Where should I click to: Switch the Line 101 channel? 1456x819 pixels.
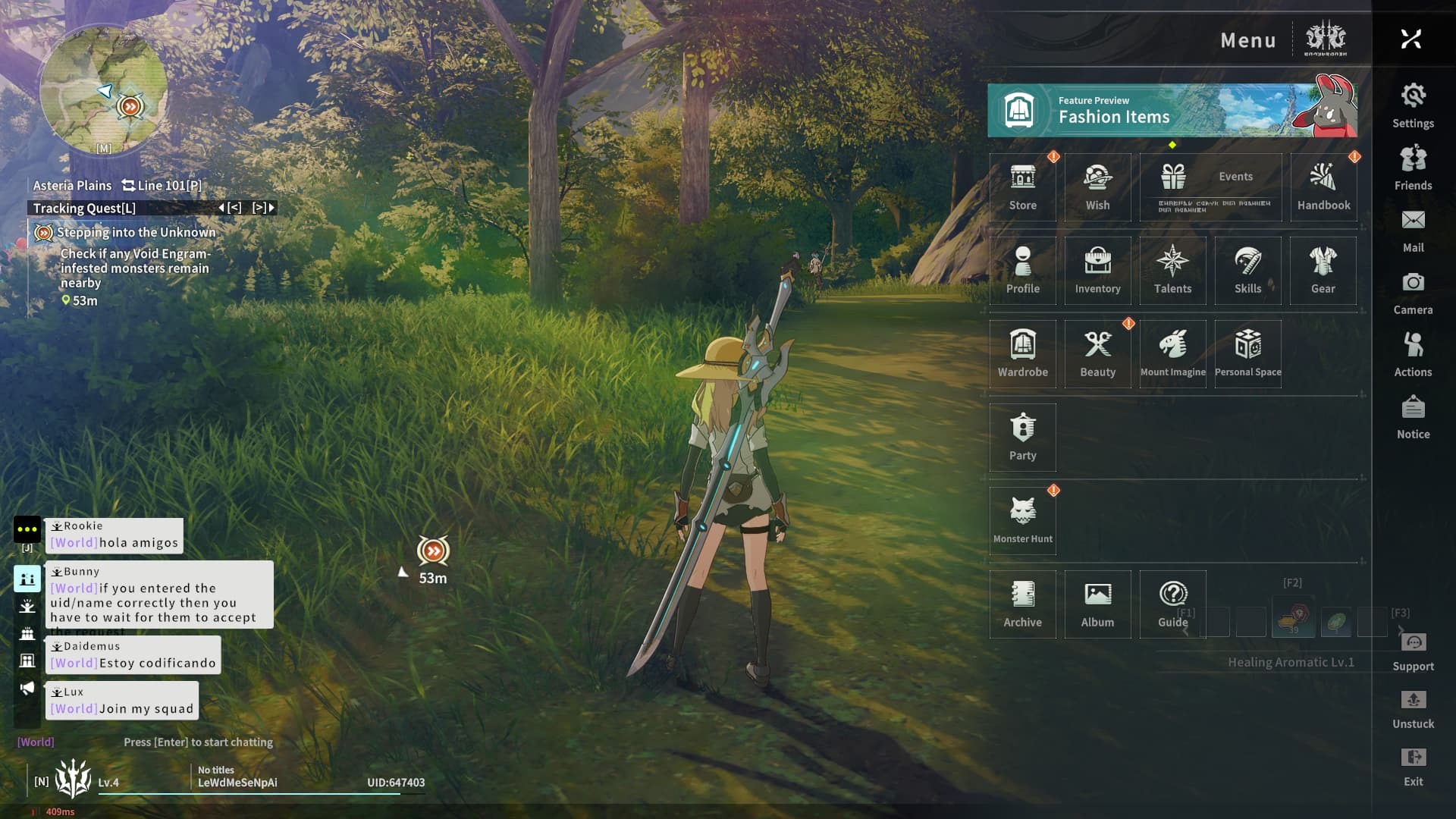(162, 186)
